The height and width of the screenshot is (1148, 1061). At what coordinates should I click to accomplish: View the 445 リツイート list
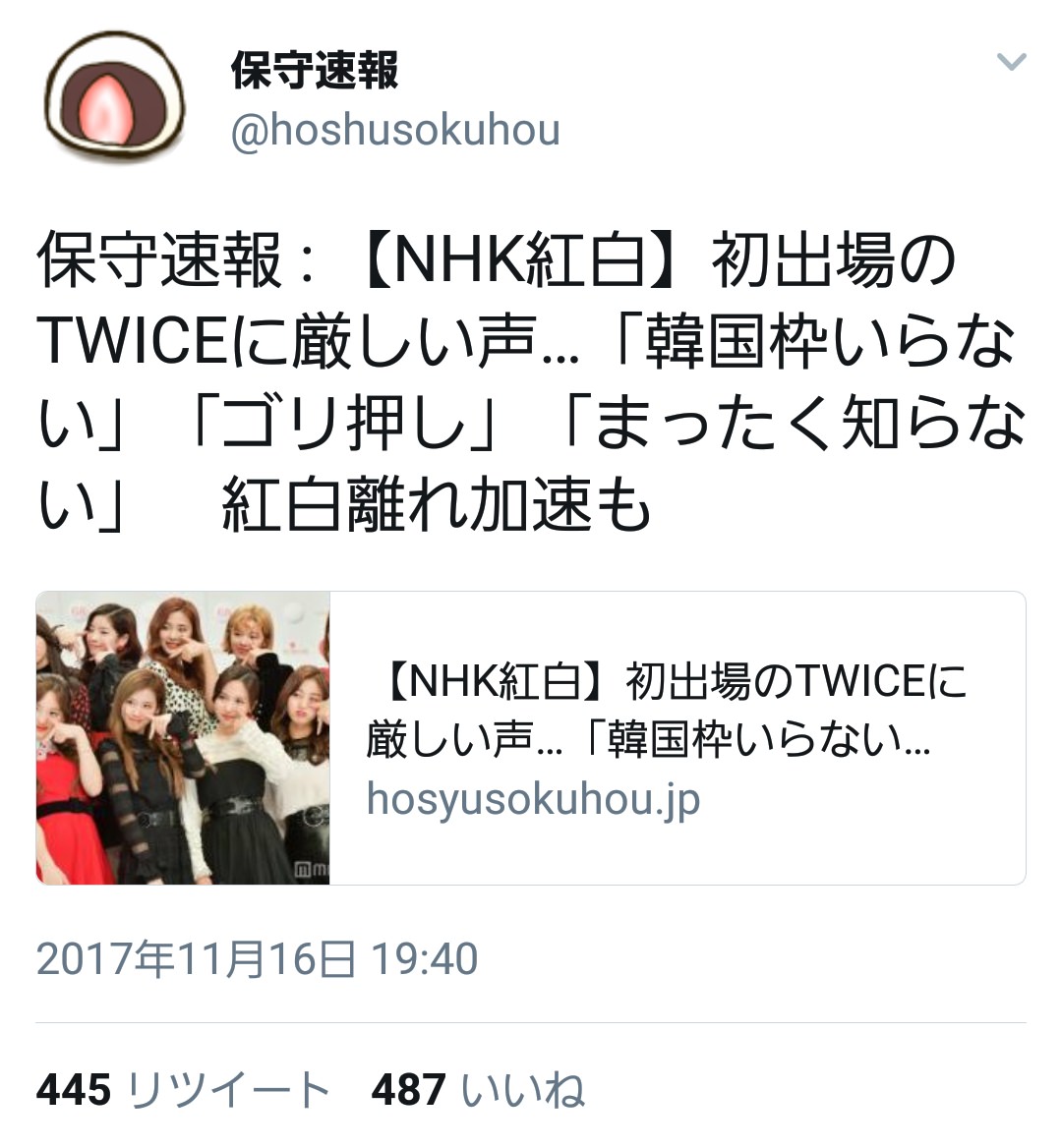[x=183, y=1090]
